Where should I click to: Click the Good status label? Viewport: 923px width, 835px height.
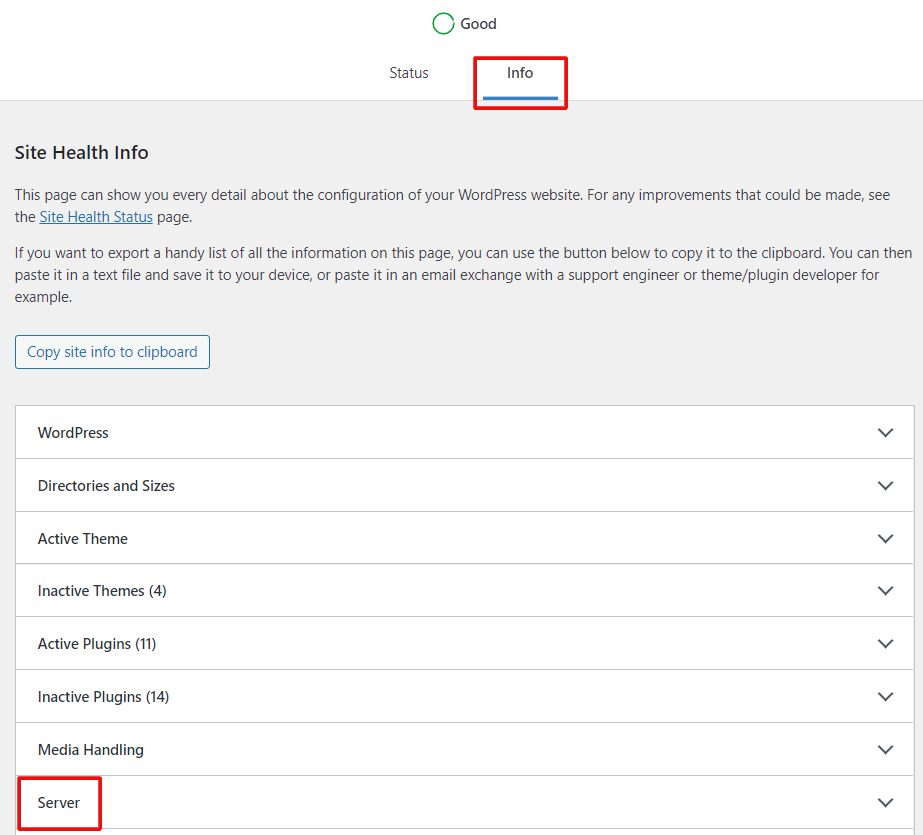478,24
